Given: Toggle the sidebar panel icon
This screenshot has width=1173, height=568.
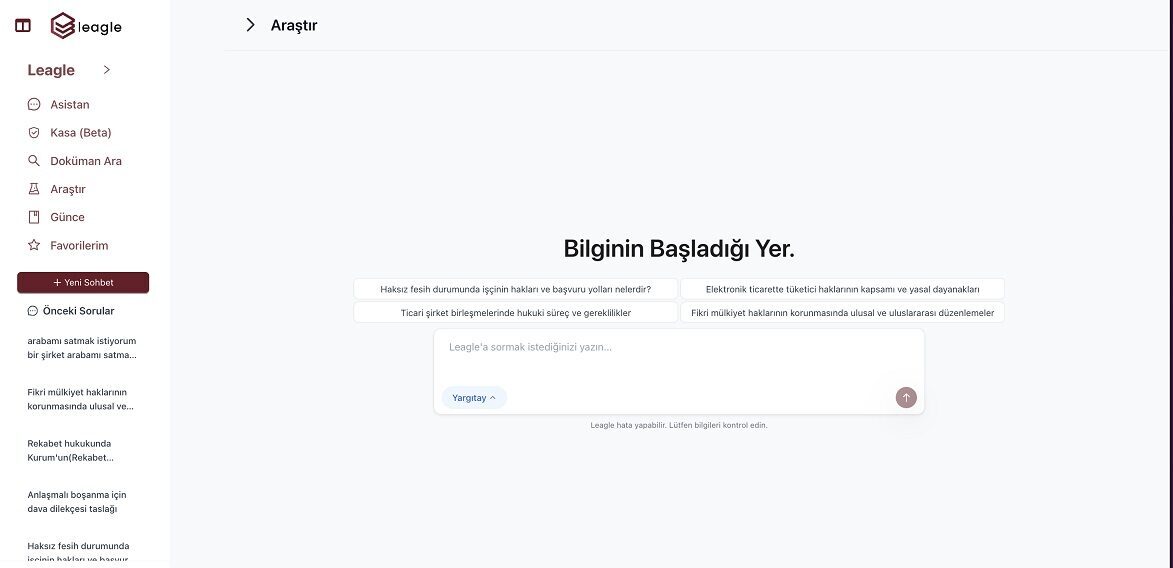Looking at the screenshot, I should click(23, 26).
